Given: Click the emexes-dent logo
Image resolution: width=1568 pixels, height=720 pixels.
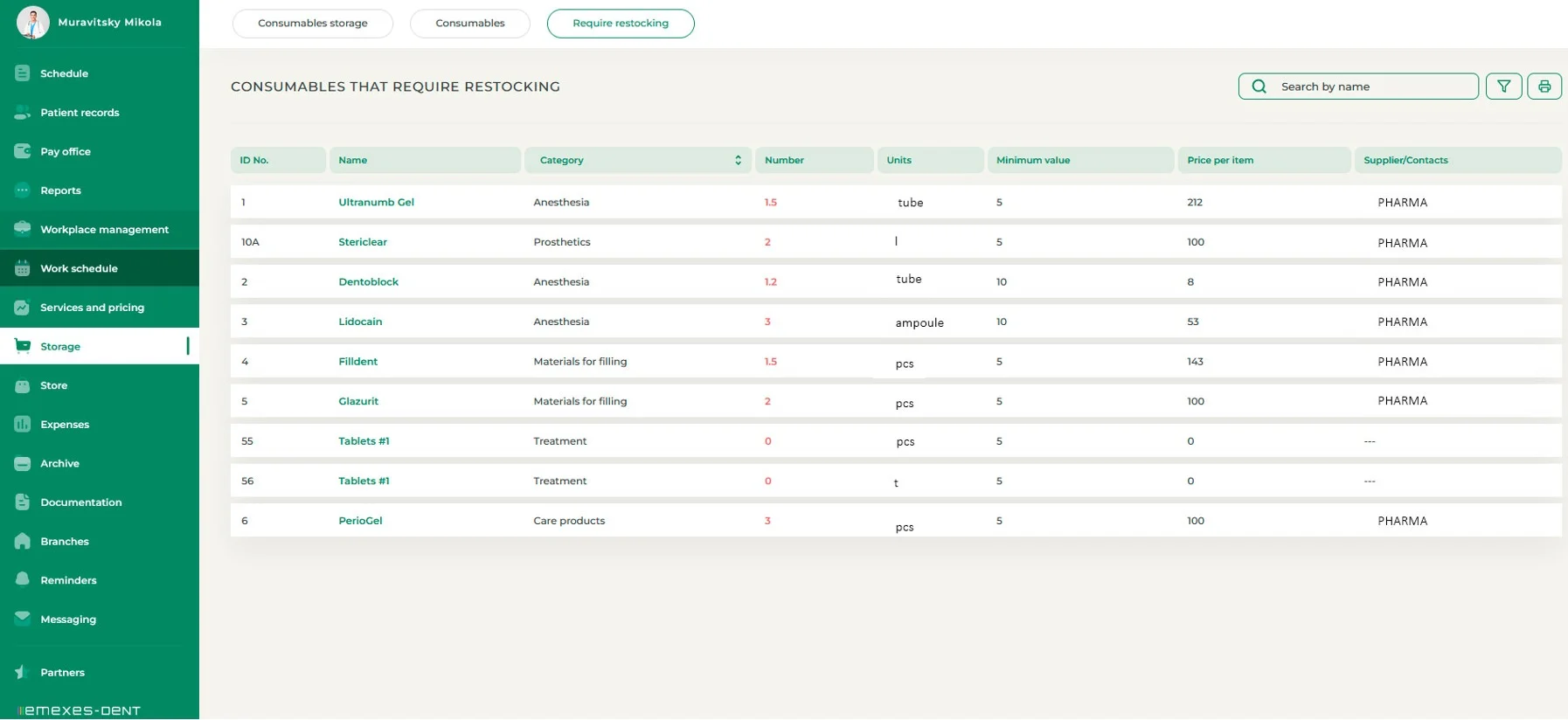Looking at the screenshot, I should (79, 710).
